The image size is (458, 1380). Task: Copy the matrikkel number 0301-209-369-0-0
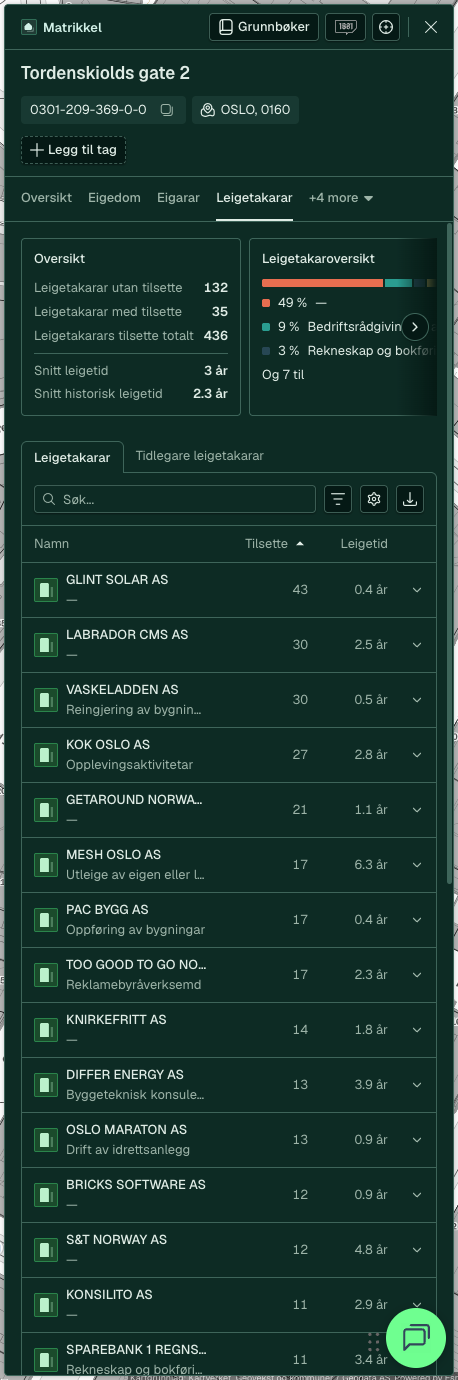[167, 109]
